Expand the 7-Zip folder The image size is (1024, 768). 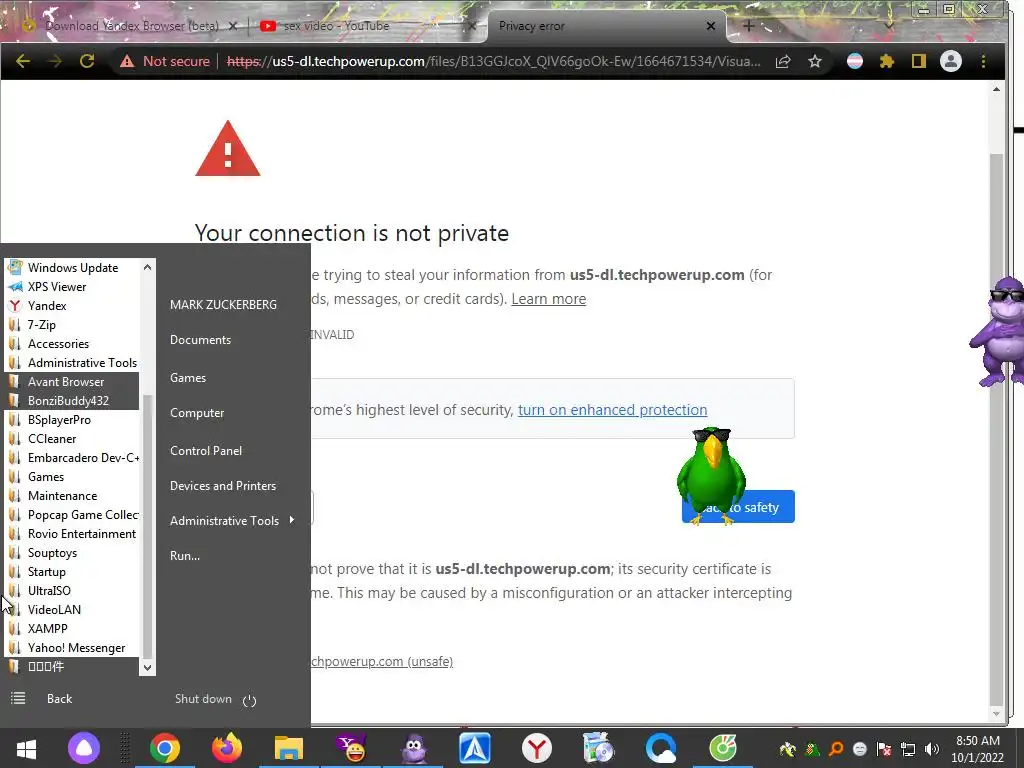tap(72, 325)
